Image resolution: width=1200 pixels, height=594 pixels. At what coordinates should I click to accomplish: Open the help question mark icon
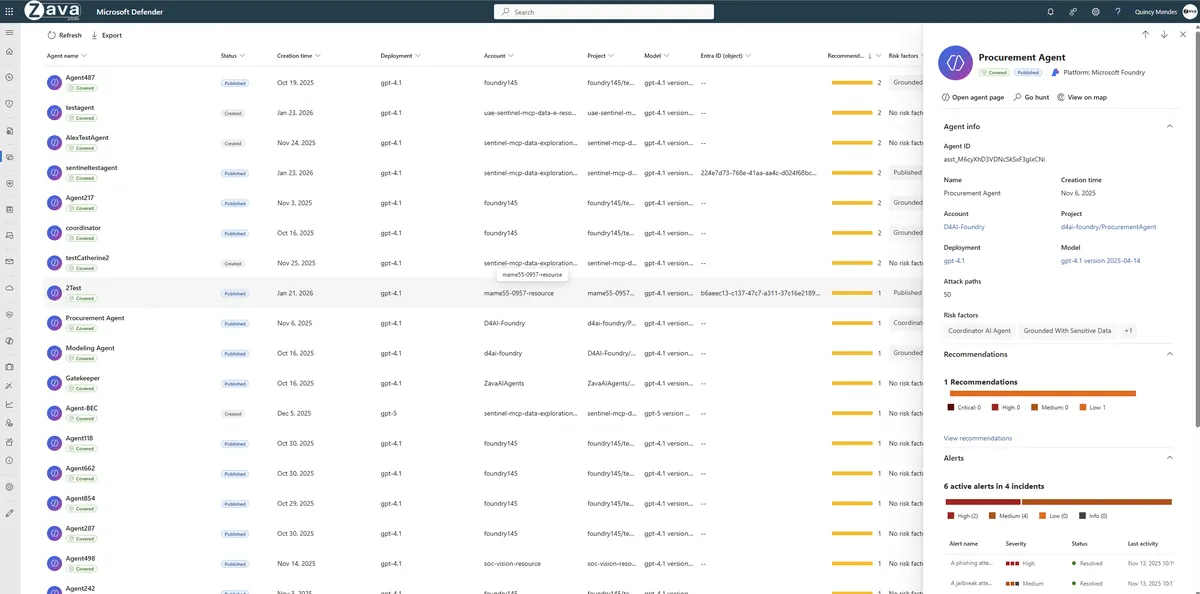(x=1118, y=12)
